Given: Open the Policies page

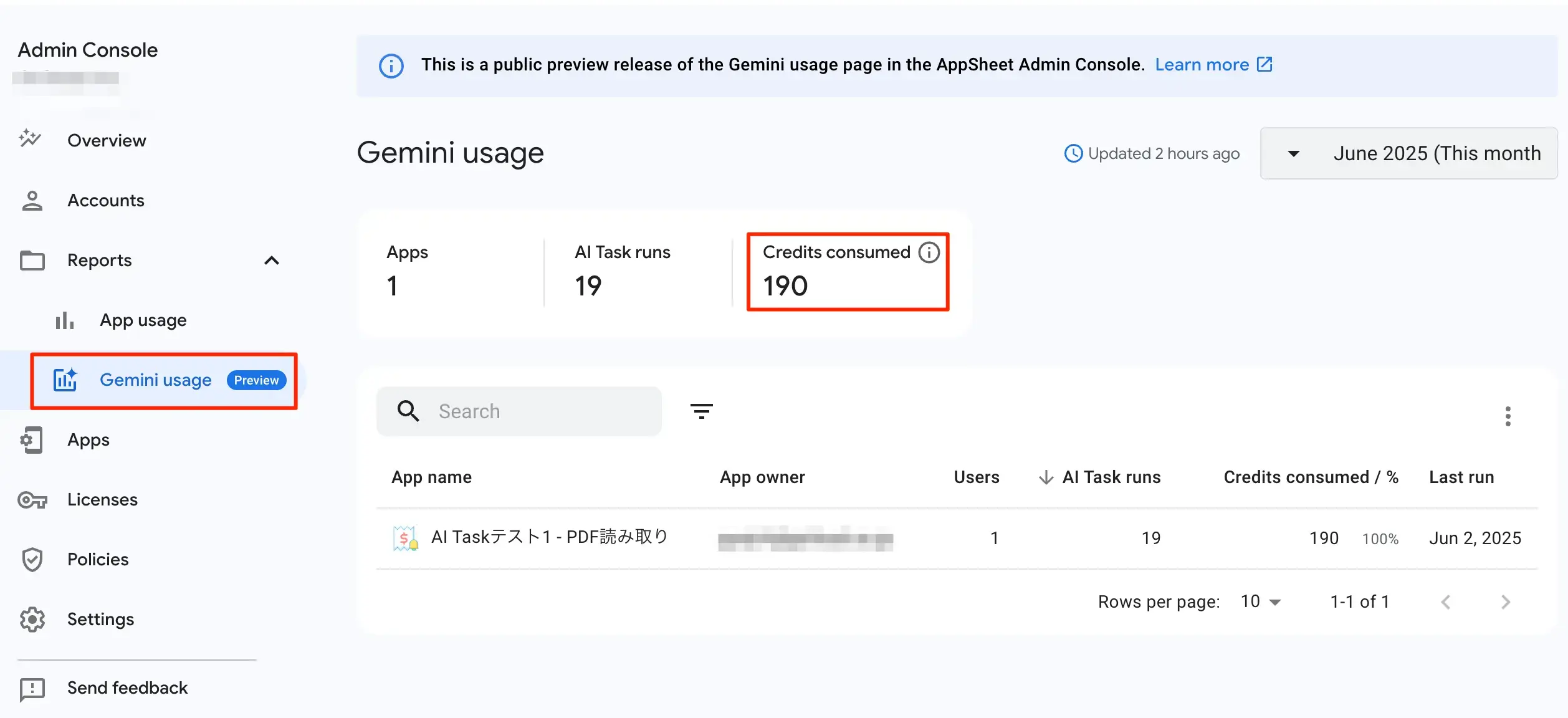Looking at the screenshot, I should point(98,559).
